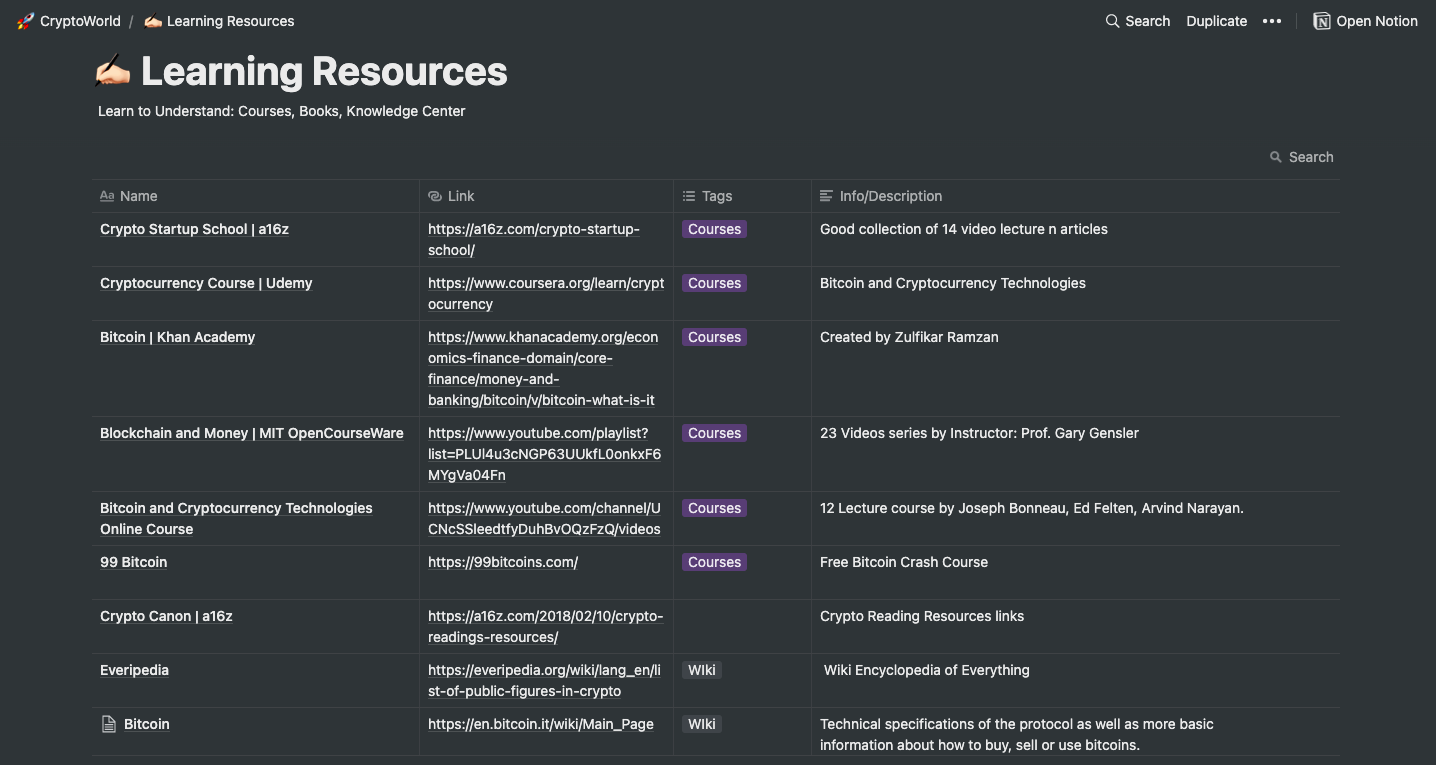The width and height of the screenshot is (1436, 765).
Task: Open the three-dots more options menu
Action: point(1272,21)
